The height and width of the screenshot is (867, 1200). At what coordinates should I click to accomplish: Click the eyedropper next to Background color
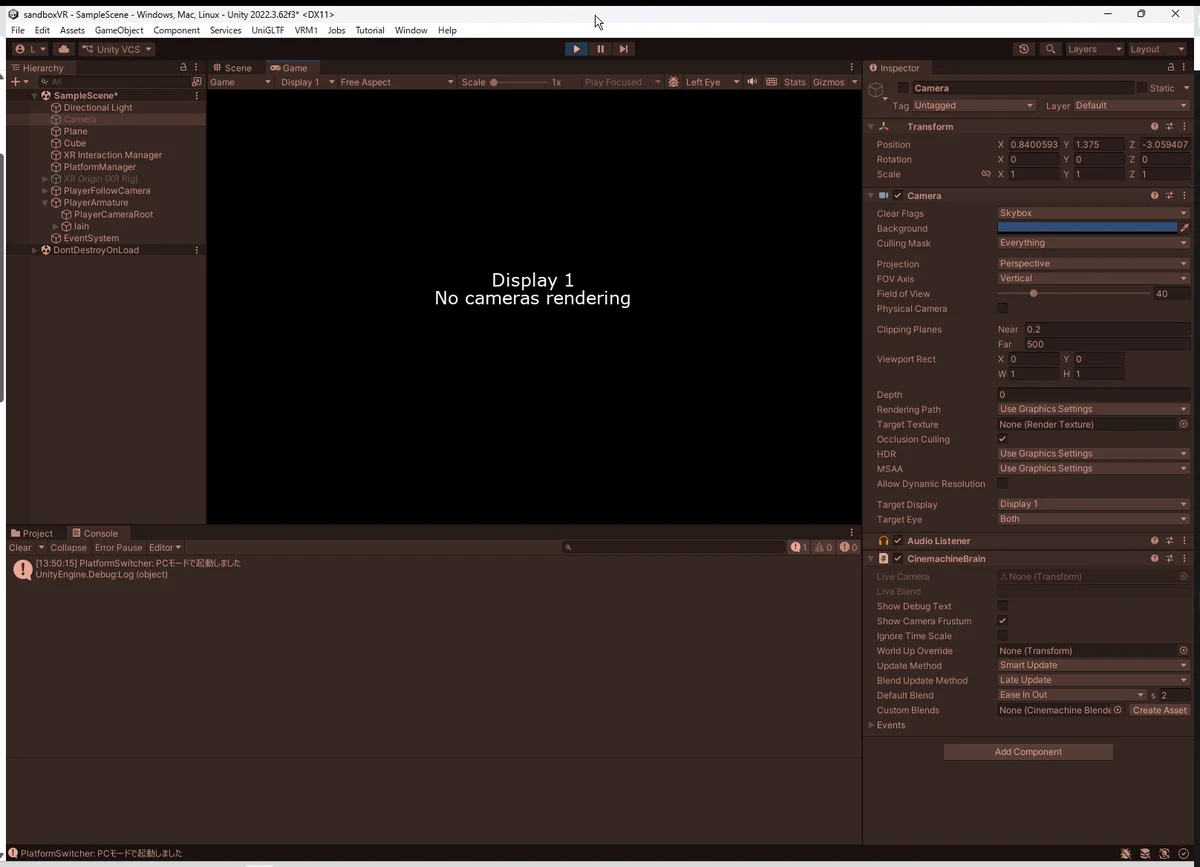tap(1185, 228)
